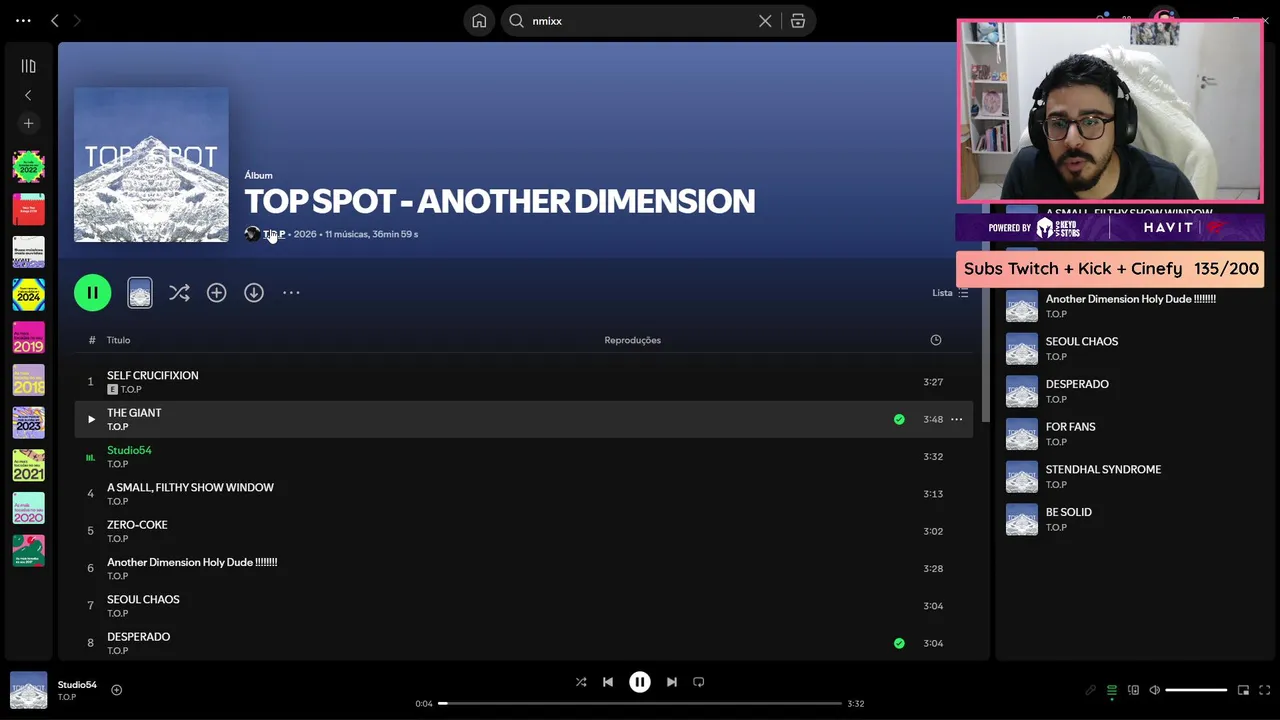Screen dimensions: 1280x720
Task: Toggle the saved checkmark on THE GIANT
Action: tap(899, 419)
